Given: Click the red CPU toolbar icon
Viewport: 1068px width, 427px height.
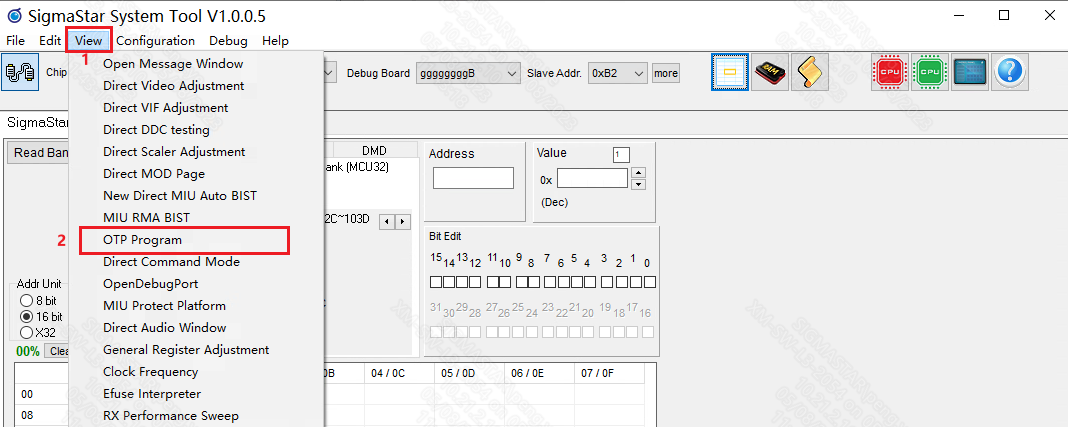Looking at the screenshot, I should [890, 72].
